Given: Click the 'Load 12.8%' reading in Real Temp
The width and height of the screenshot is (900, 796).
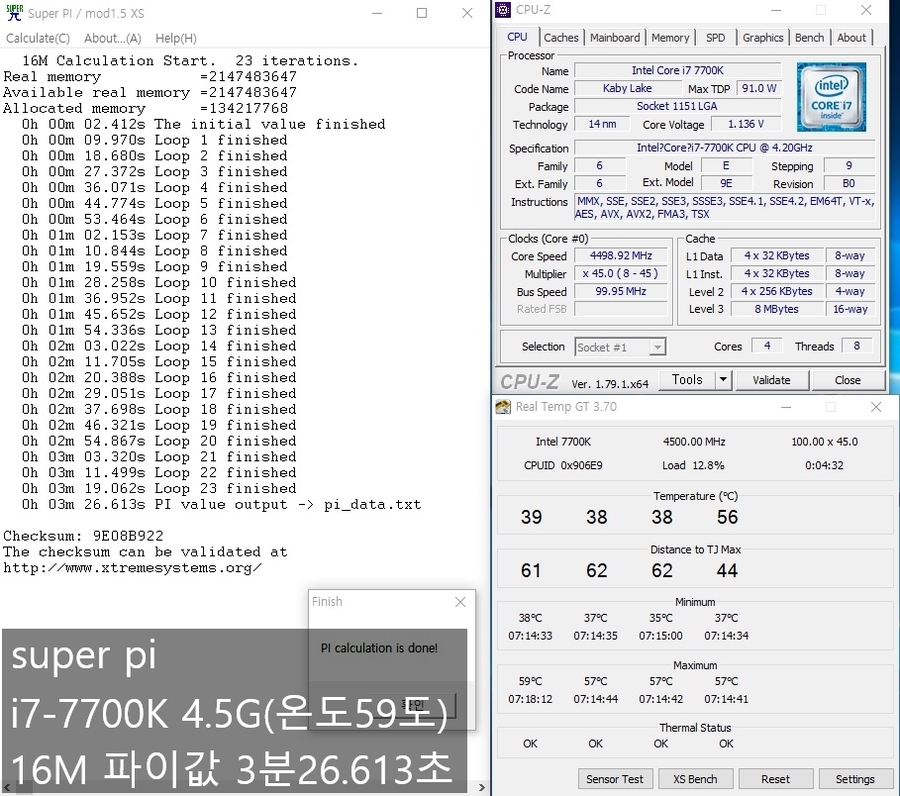Looking at the screenshot, I should pos(693,465).
